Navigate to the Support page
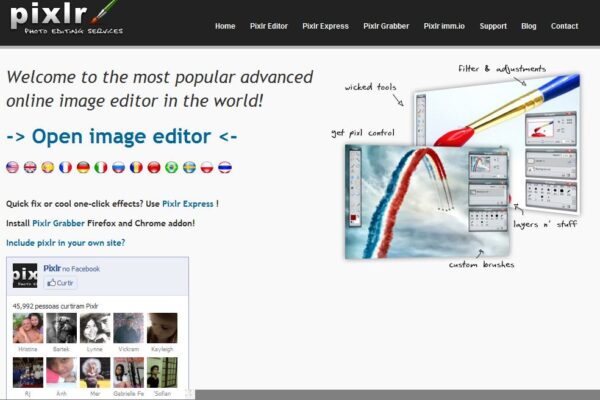Image resolution: width=600 pixels, height=400 pixels. pos(493,26)
